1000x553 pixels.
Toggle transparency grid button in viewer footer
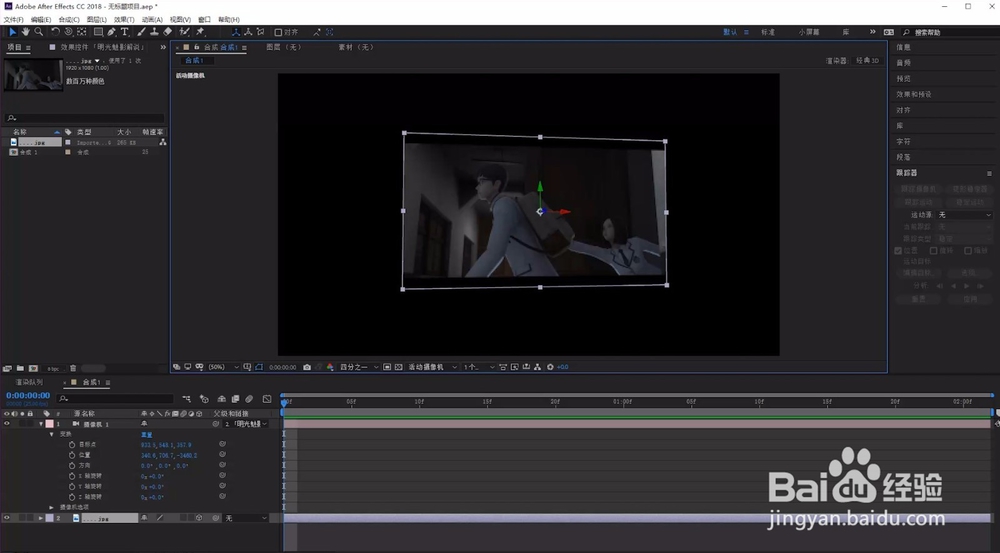399,367
